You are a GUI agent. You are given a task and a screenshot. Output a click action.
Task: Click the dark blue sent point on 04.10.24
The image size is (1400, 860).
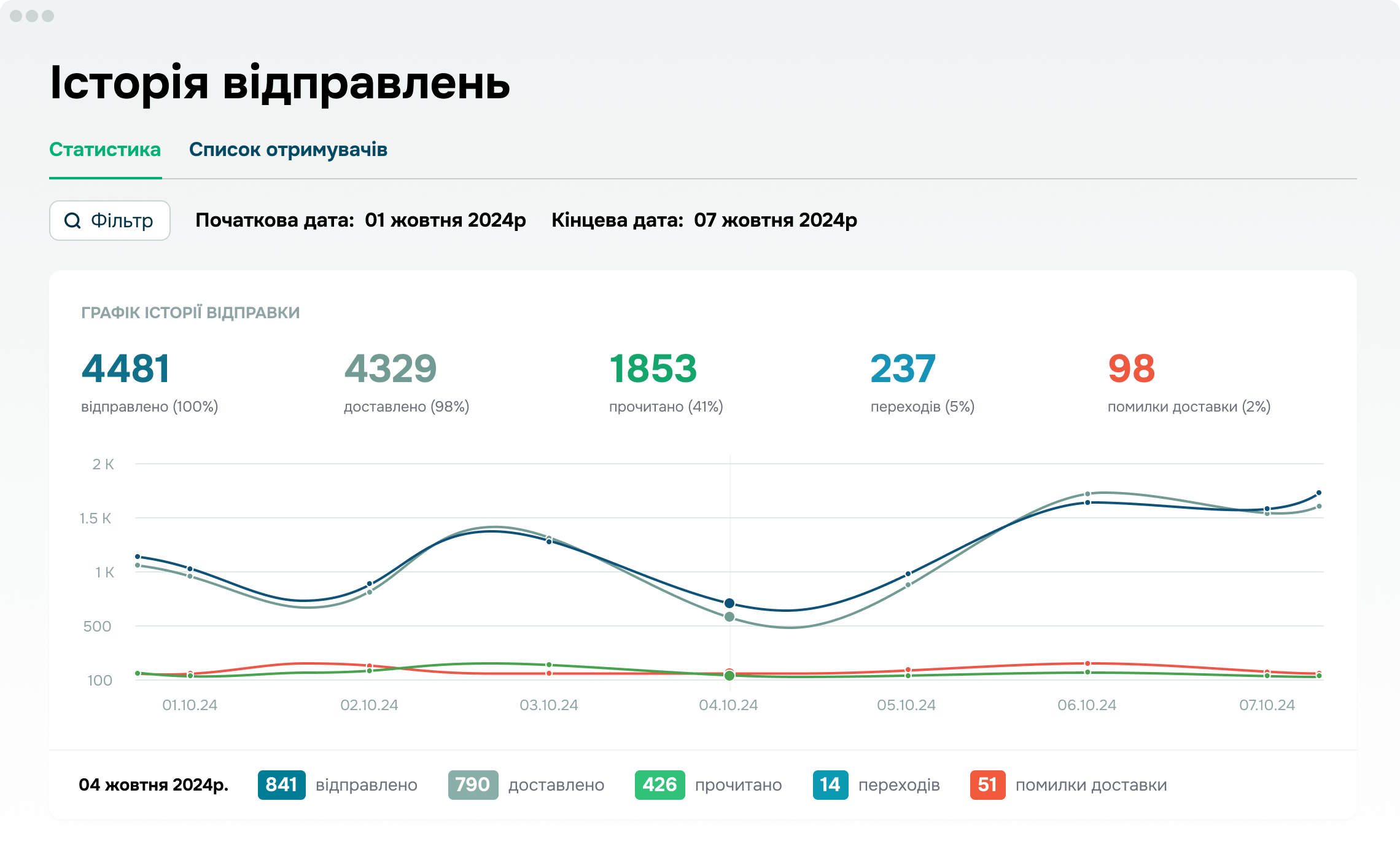pos(729,603)
